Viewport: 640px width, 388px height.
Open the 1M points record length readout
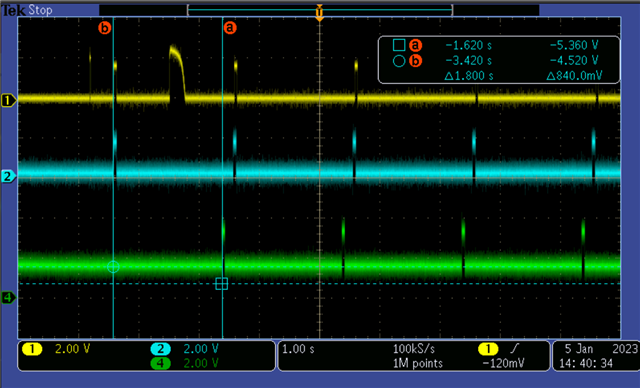pyautogui.click(x=418, y=363)
